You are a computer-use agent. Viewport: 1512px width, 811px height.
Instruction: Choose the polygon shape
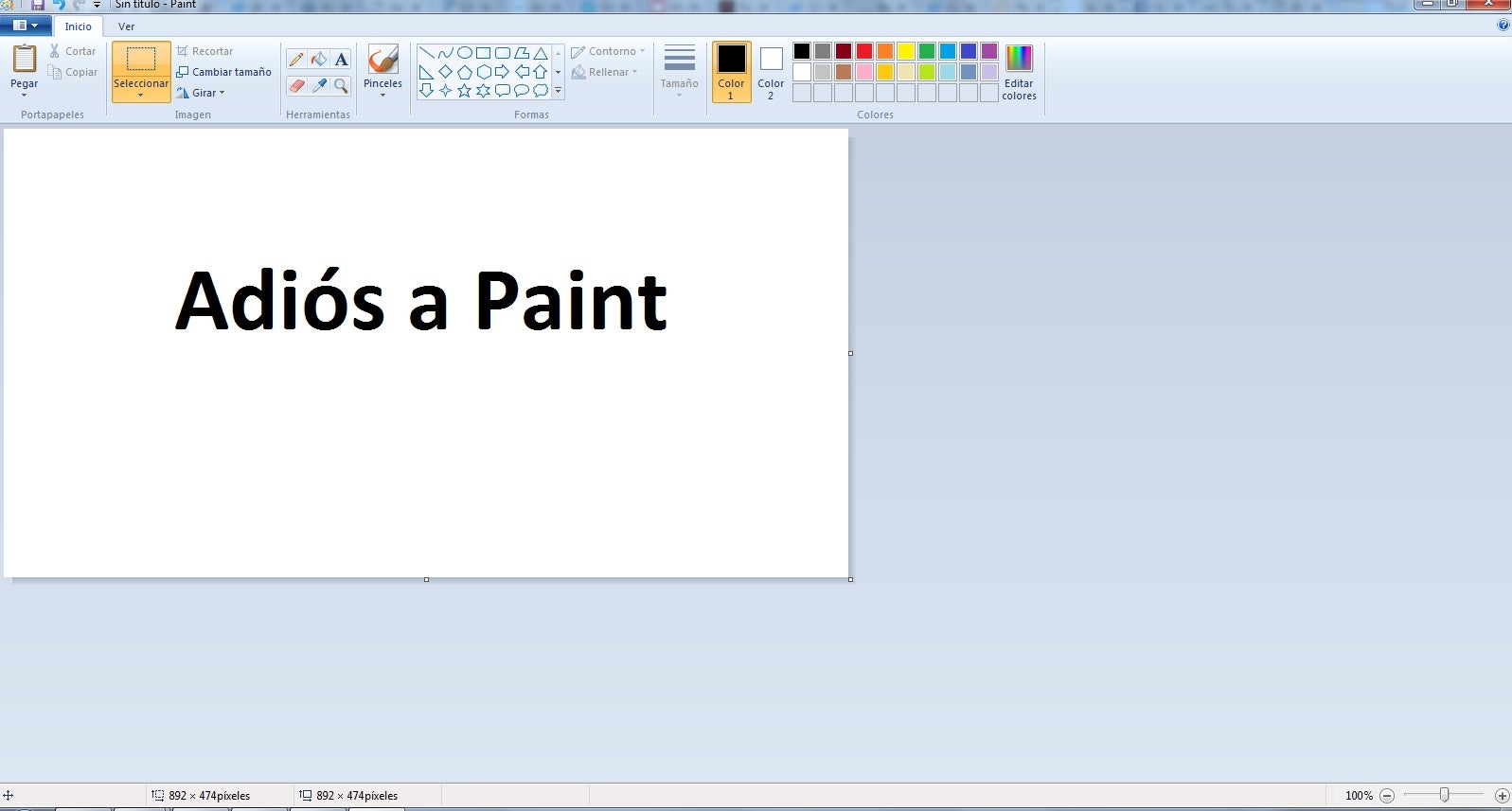tap(522, 53)
